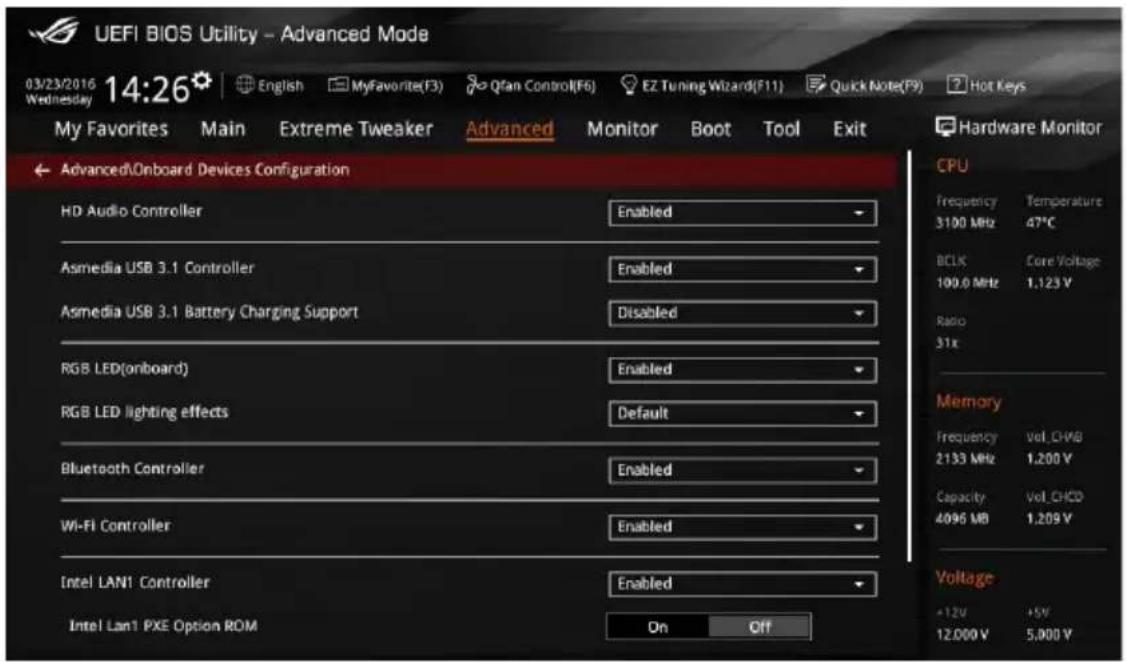1126x662 pixels.
Task: Click the 03/23/2016 Wednesday date
Action: point(60,91)
